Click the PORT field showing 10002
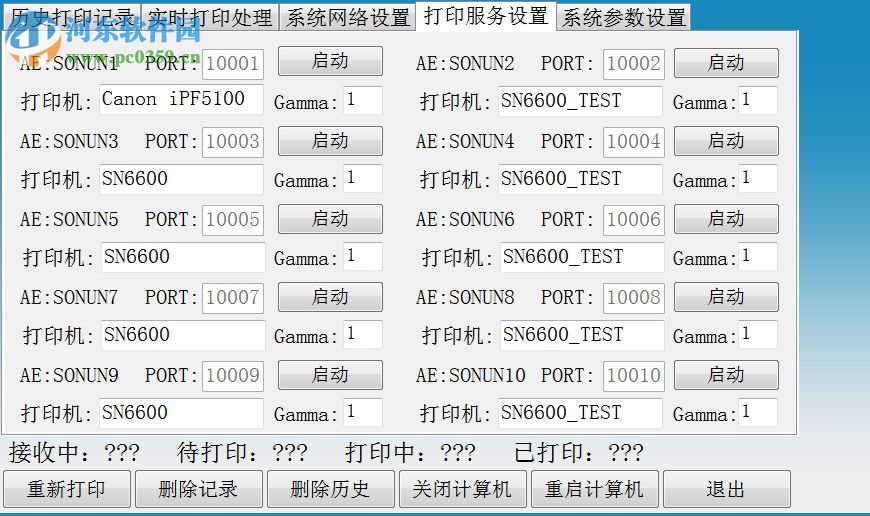Viewport: 870px width, 516px height. point(634,64)
